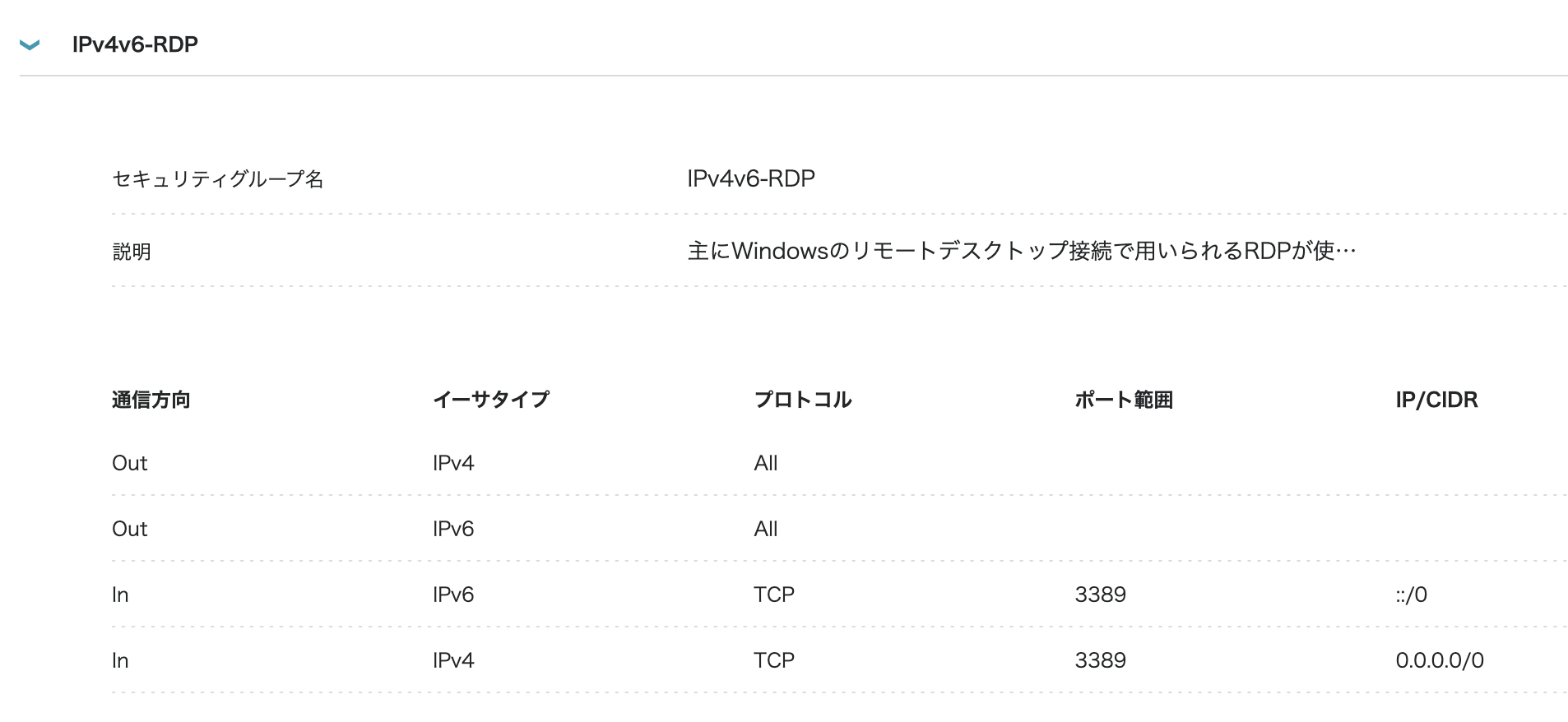
Task: Click the プロトコル column header
Action: [803, 400]
